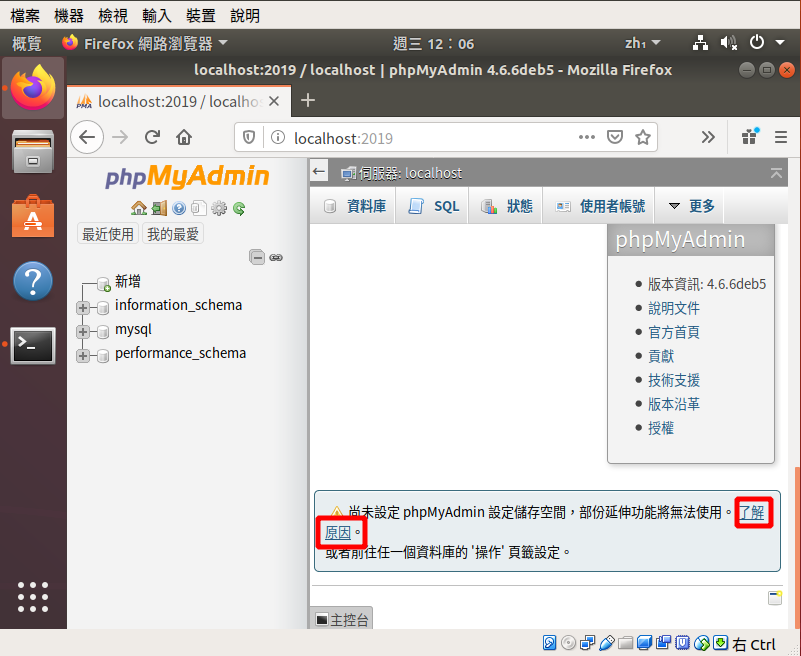Open the 版本沿革 link
This screenshot has height=656, width=801.
click(x=674, y=404)
